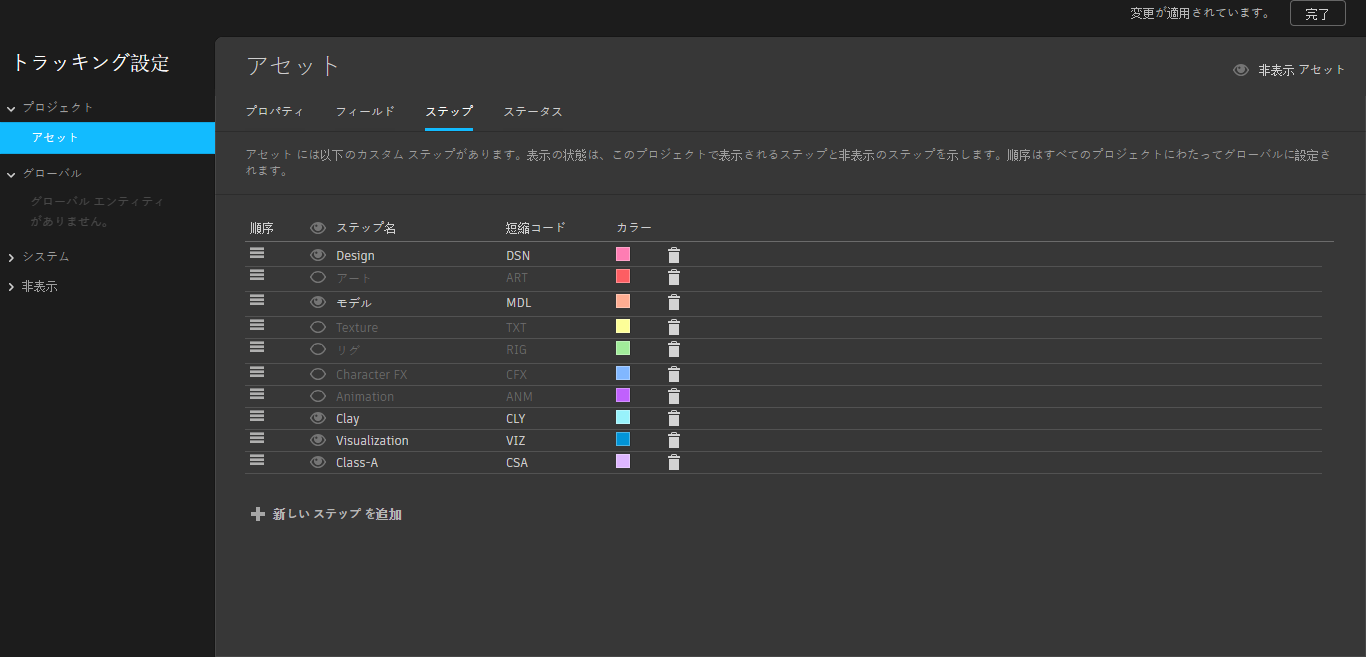Show the Animation step with eye toggle

click(x=318, y=396)
